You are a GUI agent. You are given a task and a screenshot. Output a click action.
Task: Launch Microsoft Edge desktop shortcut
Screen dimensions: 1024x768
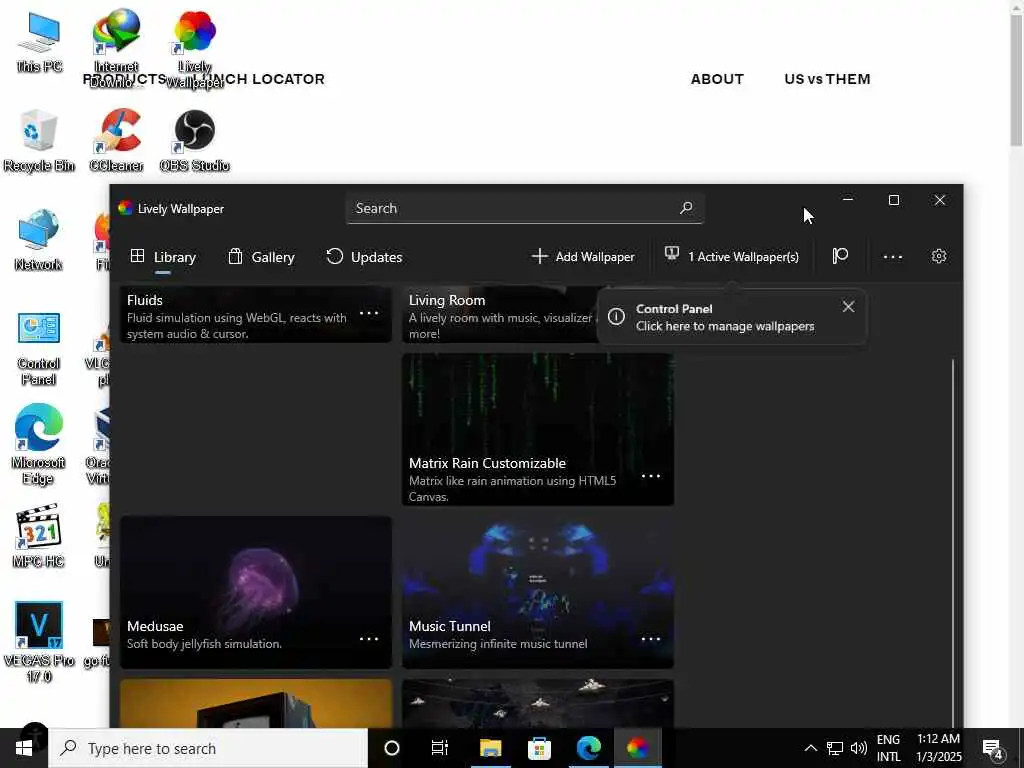tap(39, 444)
